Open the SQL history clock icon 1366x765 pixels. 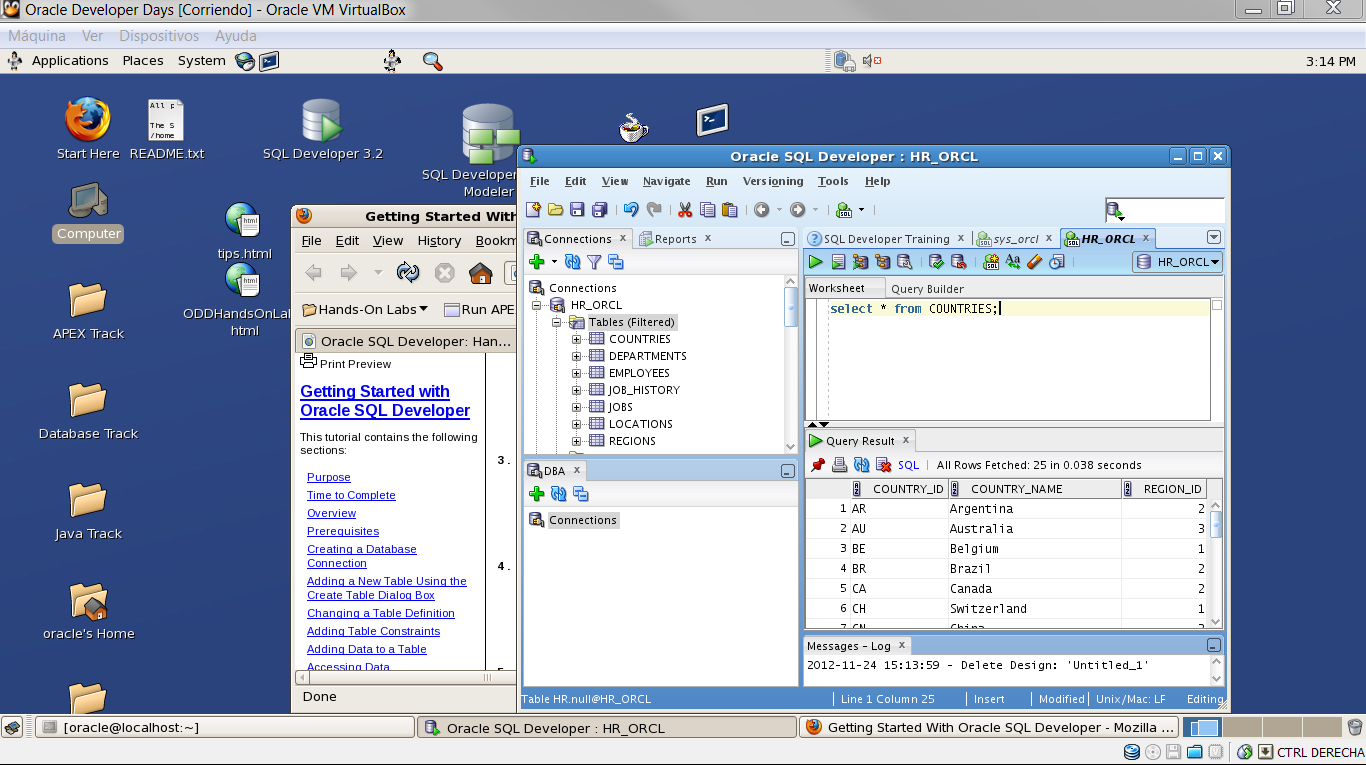[x=1057, y=261]
